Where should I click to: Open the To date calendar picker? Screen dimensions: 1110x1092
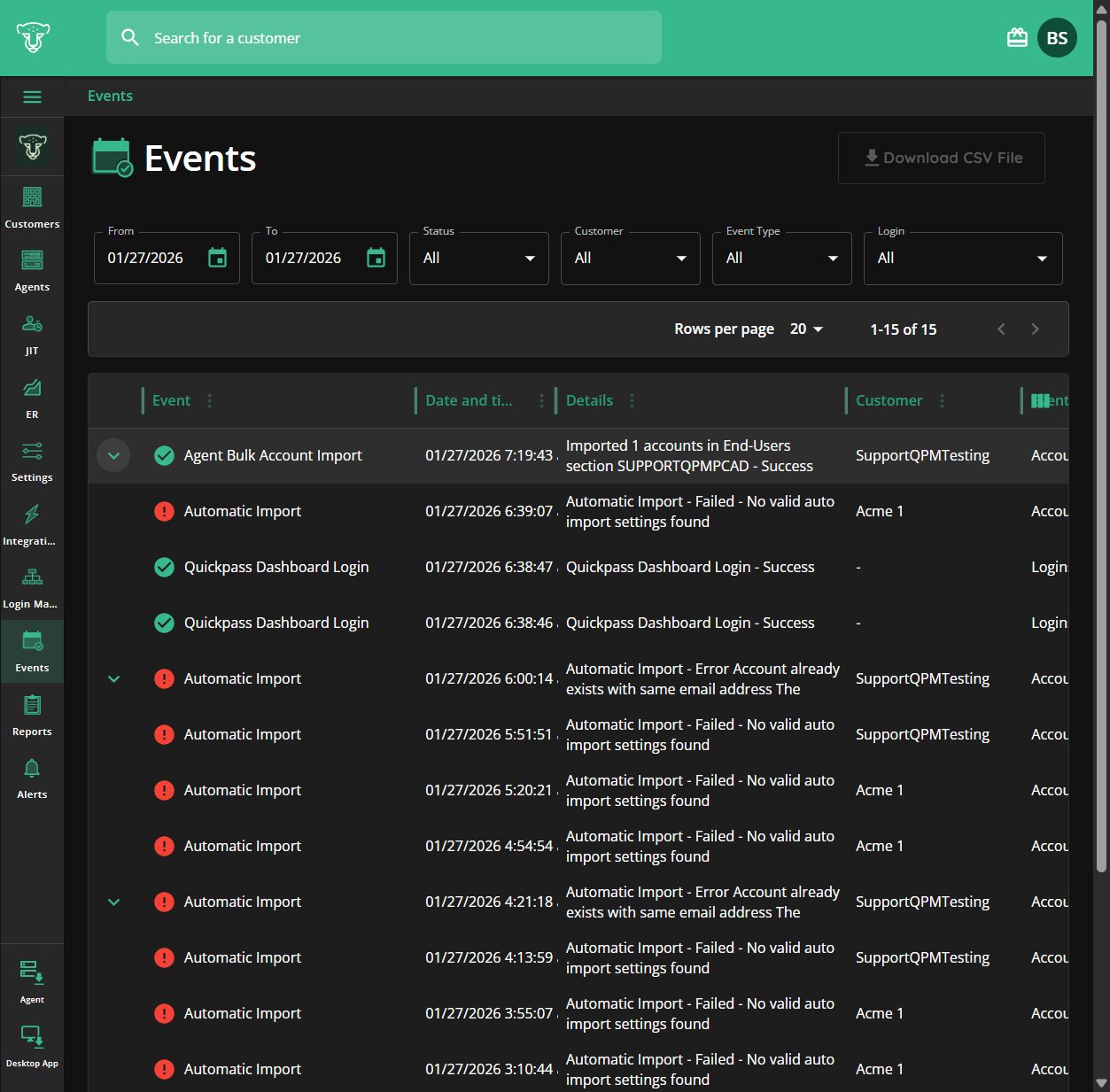tap(376, 258)
